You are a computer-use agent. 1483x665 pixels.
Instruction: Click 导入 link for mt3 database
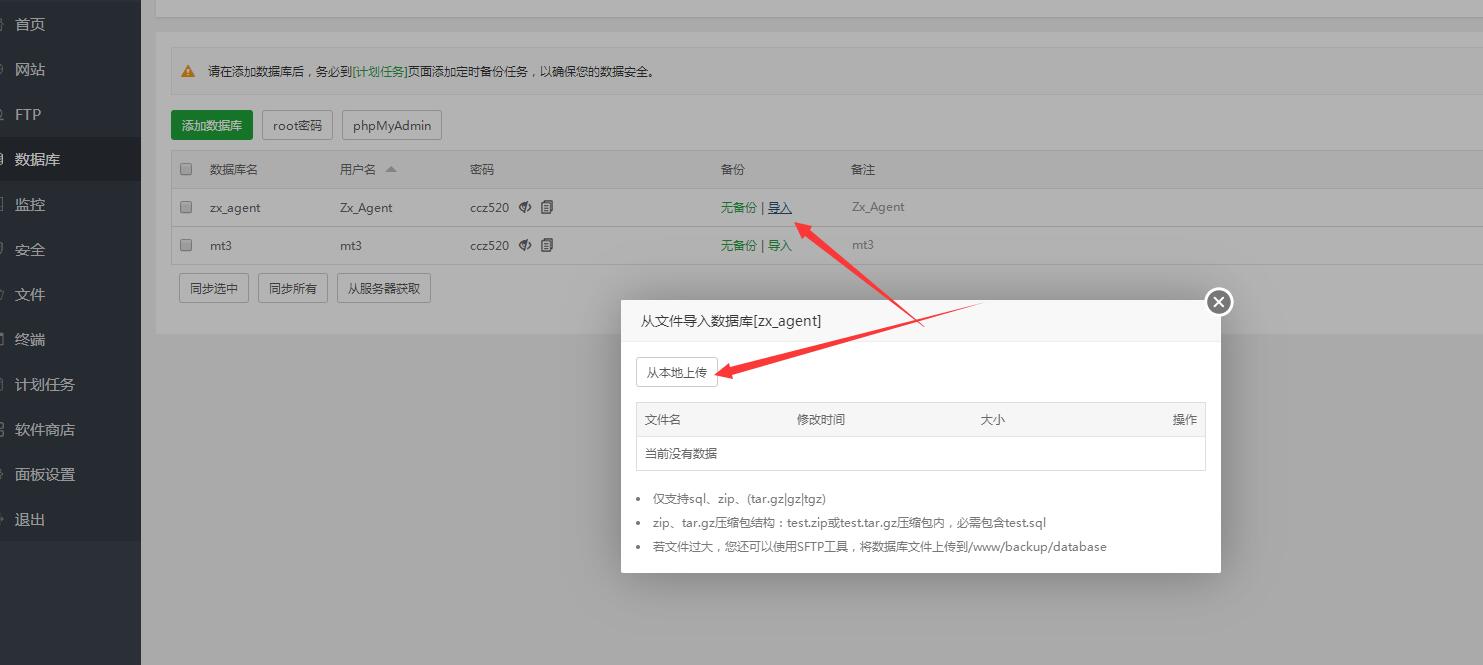tap(780, 245)
